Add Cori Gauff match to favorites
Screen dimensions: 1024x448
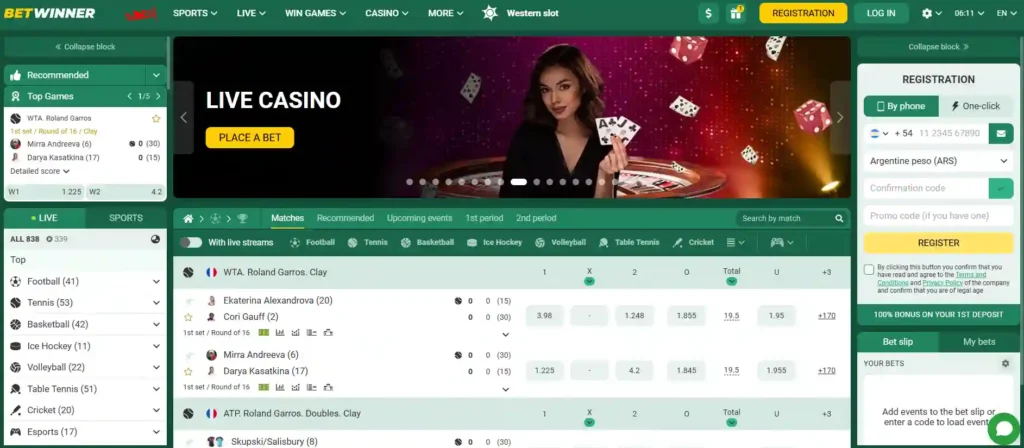pyautogui.click(x=188, y=317)
